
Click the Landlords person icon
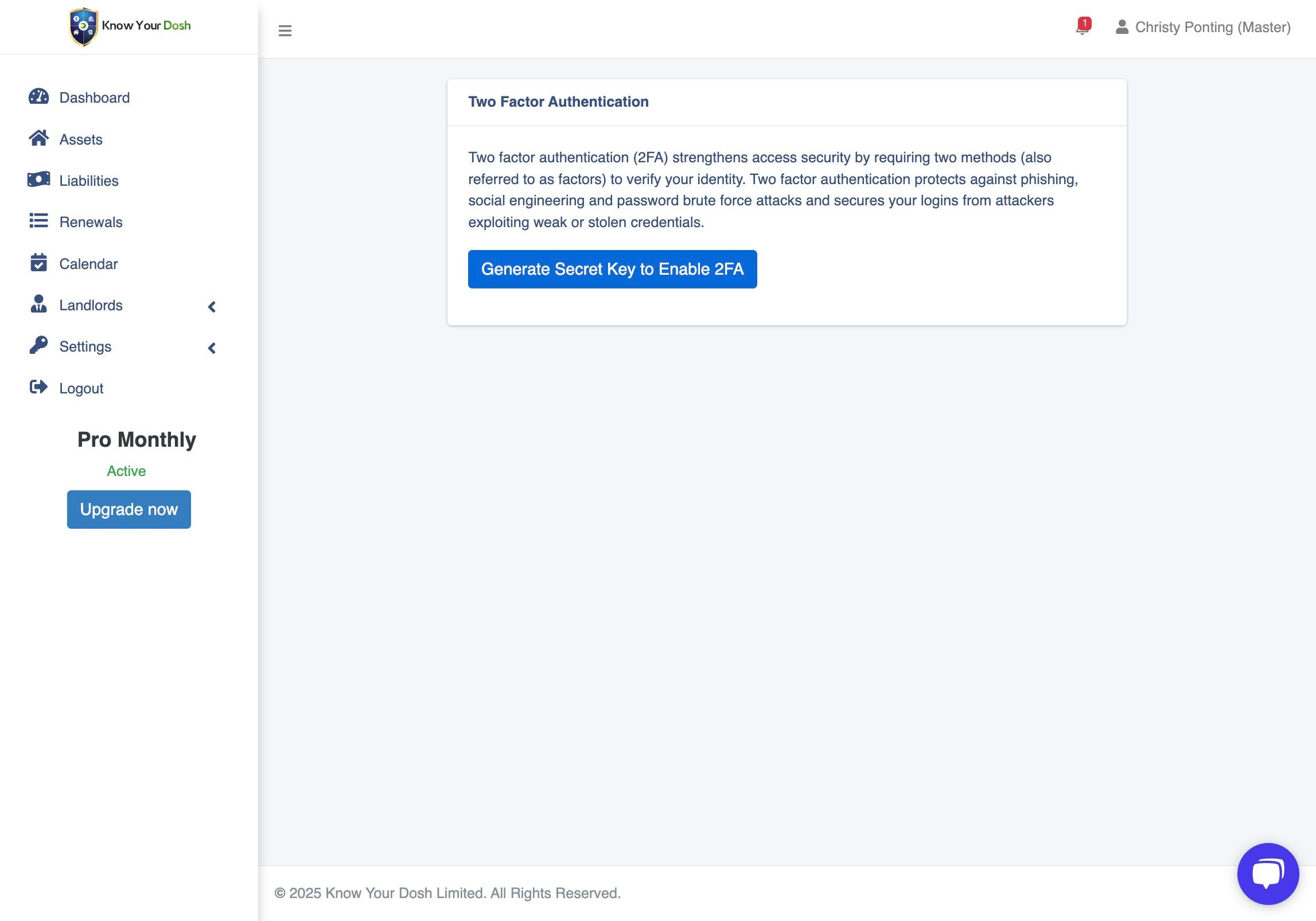click(38, 304)
